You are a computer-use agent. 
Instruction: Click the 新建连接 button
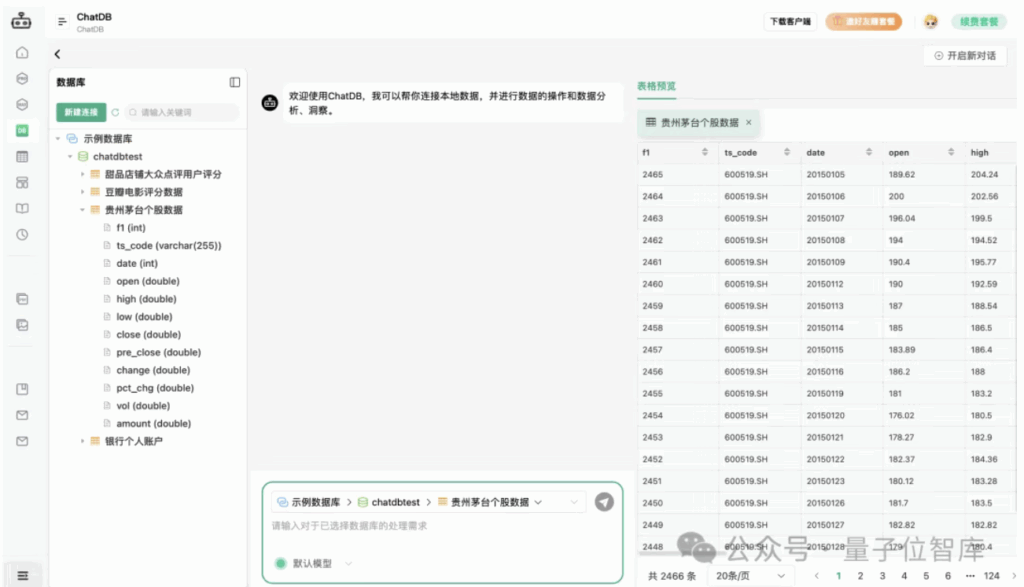tap(81, 113)
